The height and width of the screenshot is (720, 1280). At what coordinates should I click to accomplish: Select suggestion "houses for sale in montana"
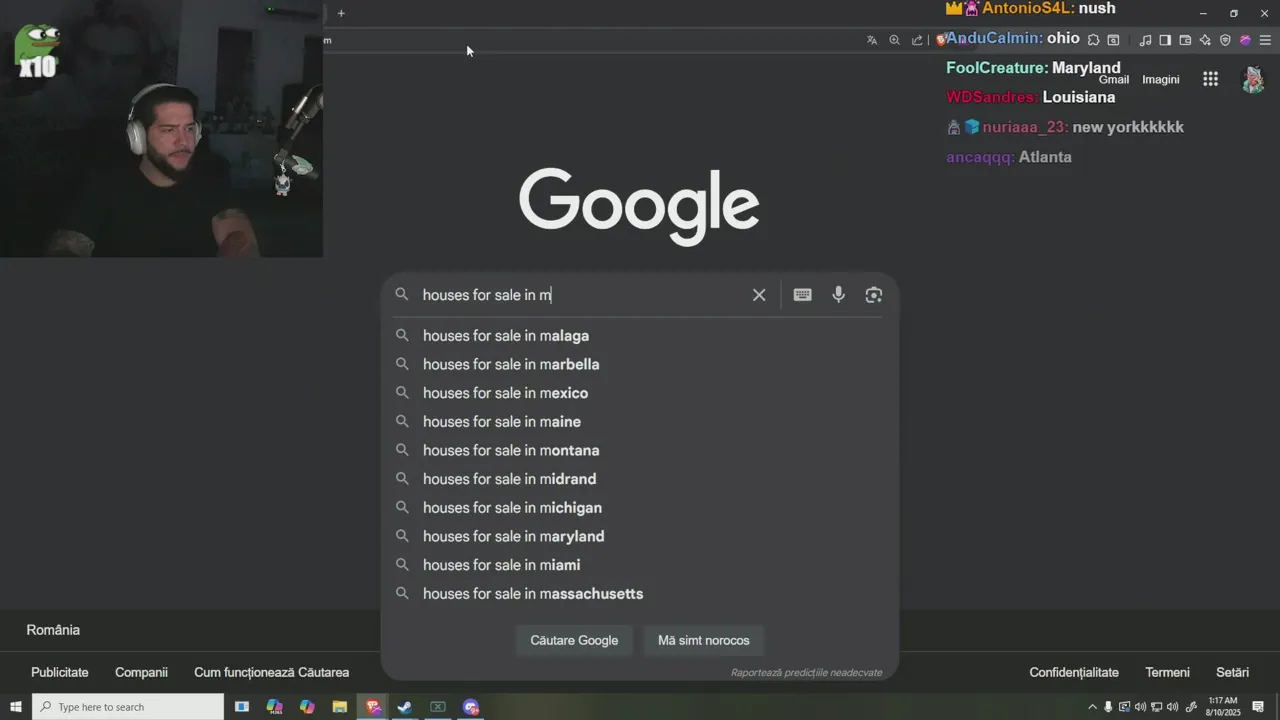click(x=640, y=450)
